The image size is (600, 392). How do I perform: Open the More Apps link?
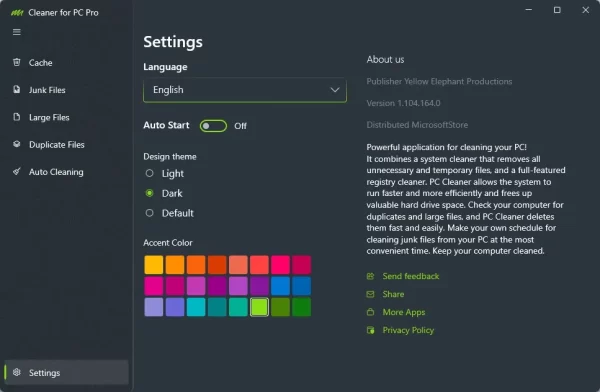pos(404,312)
